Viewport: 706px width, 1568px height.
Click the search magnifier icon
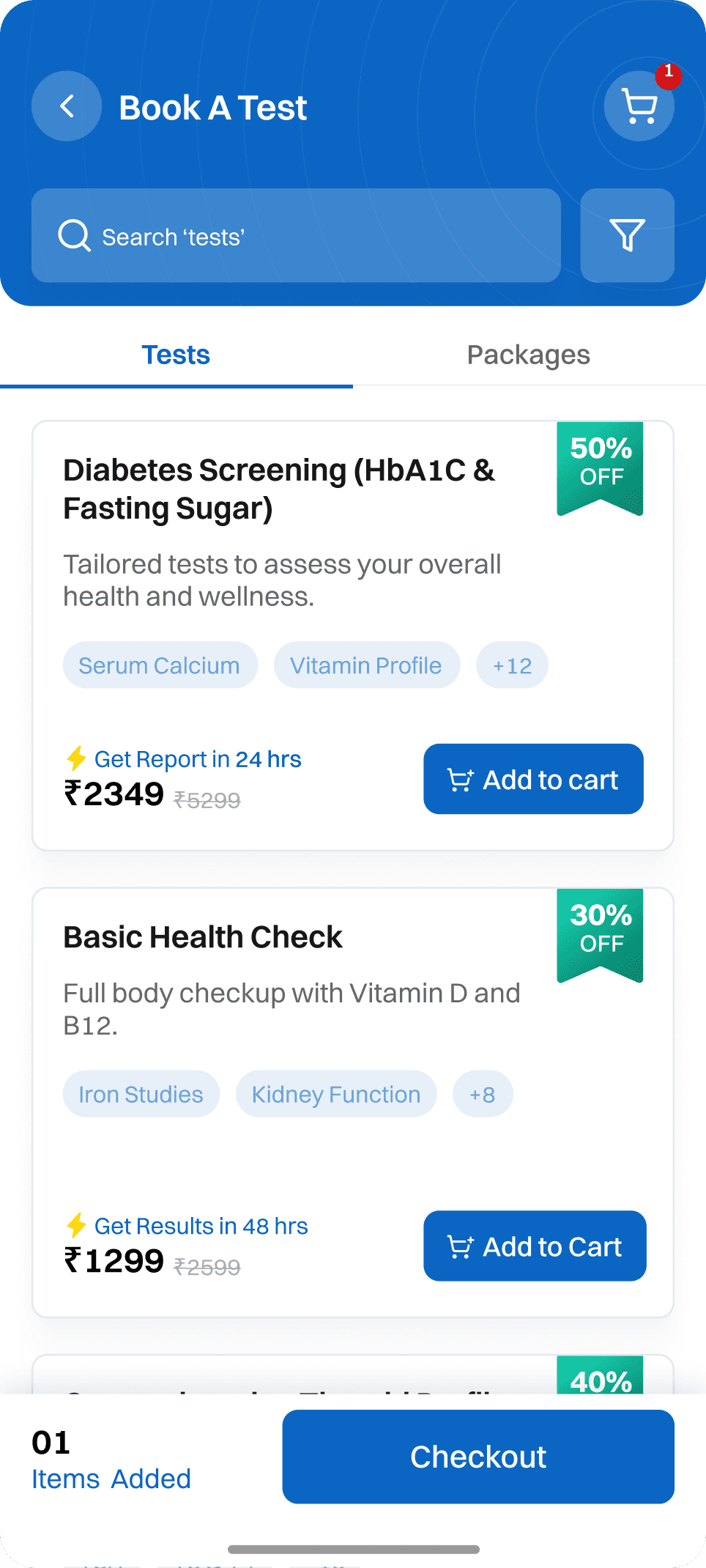click(x=74, y=236)
